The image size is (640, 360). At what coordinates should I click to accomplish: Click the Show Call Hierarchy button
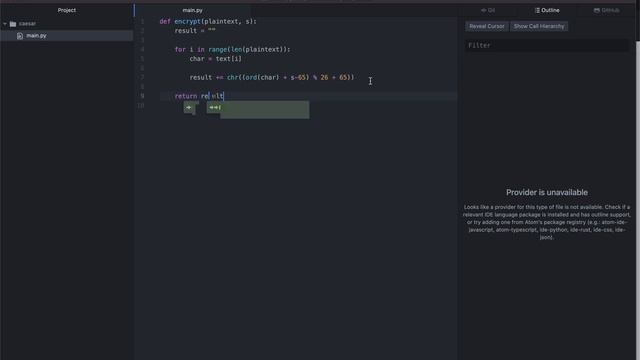[x=539, y=26]
